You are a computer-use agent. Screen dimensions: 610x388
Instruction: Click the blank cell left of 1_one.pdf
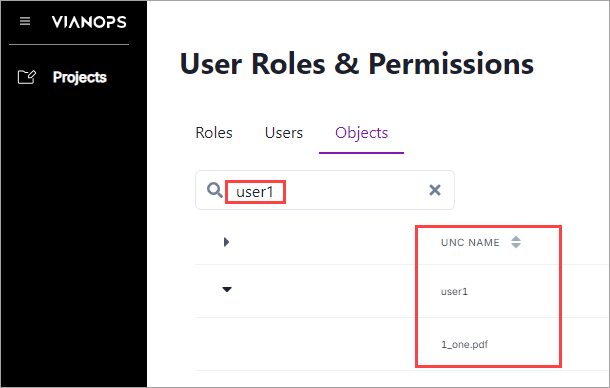tap(305, 344)
